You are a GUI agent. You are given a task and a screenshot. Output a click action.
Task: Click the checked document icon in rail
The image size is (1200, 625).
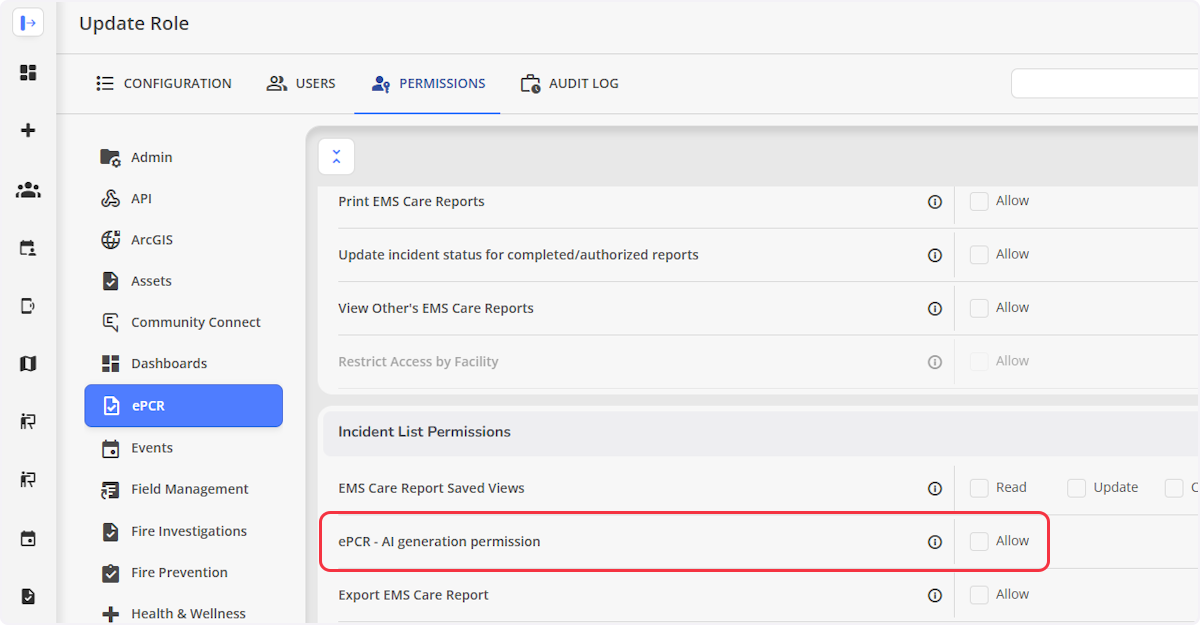28,597
